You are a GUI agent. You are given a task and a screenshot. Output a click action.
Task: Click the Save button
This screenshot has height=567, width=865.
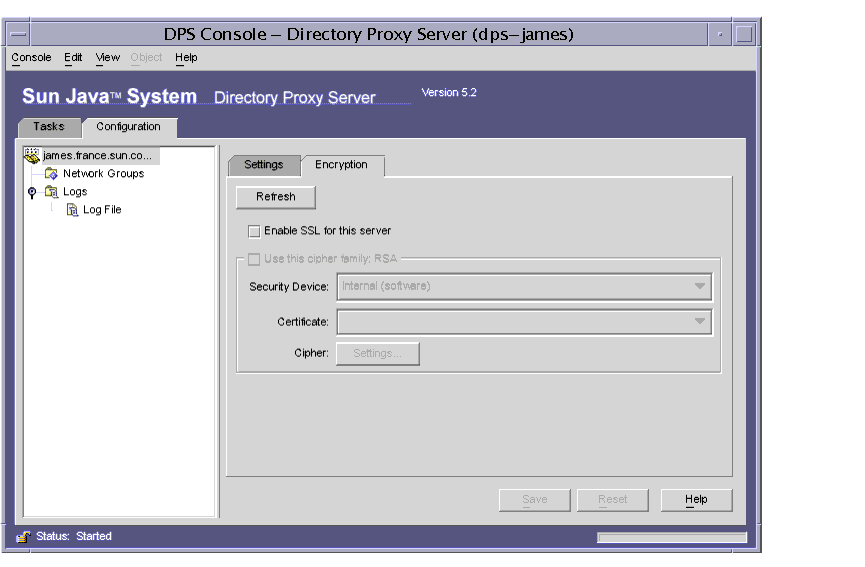535,500
